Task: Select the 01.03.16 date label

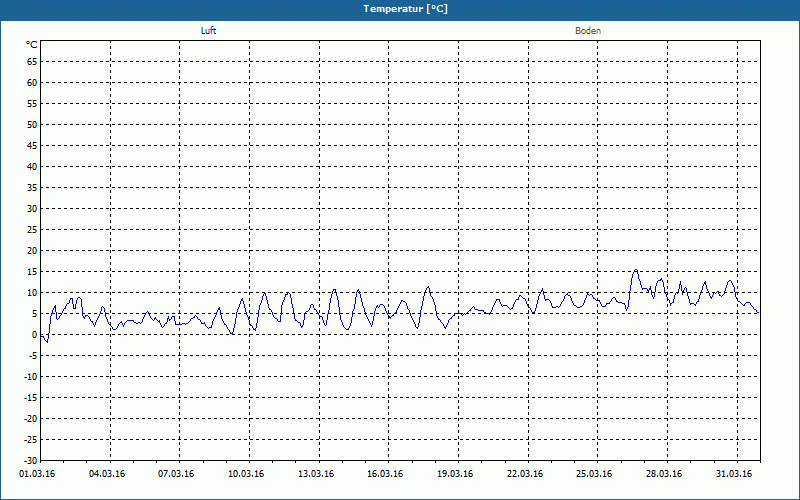Action: 37,474
